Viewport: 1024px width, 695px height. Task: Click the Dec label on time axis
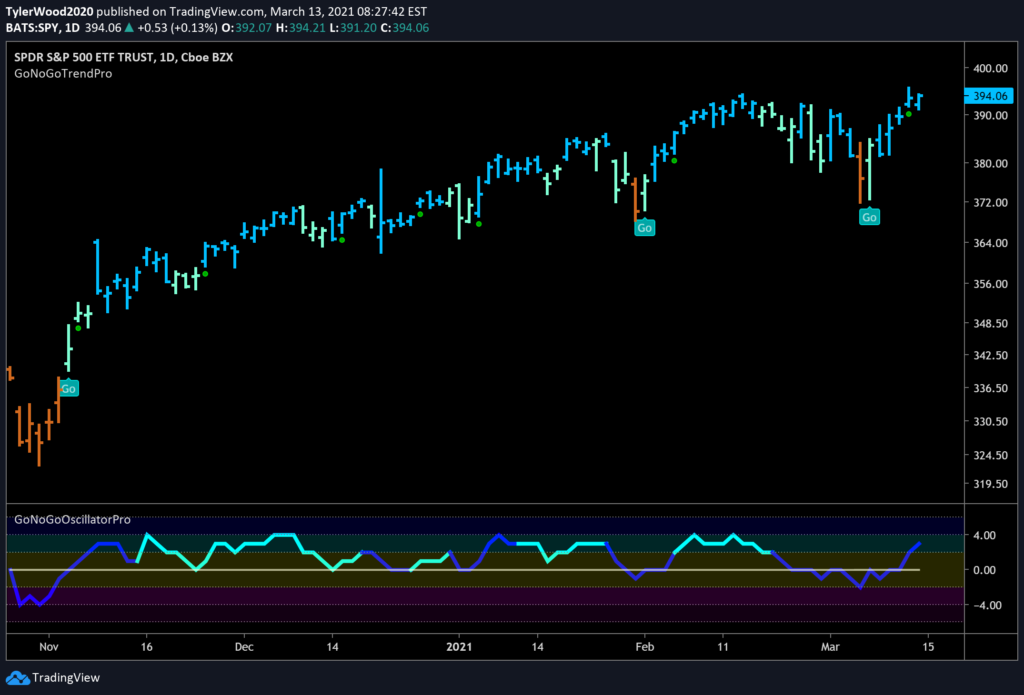click(x=244, y=647)
